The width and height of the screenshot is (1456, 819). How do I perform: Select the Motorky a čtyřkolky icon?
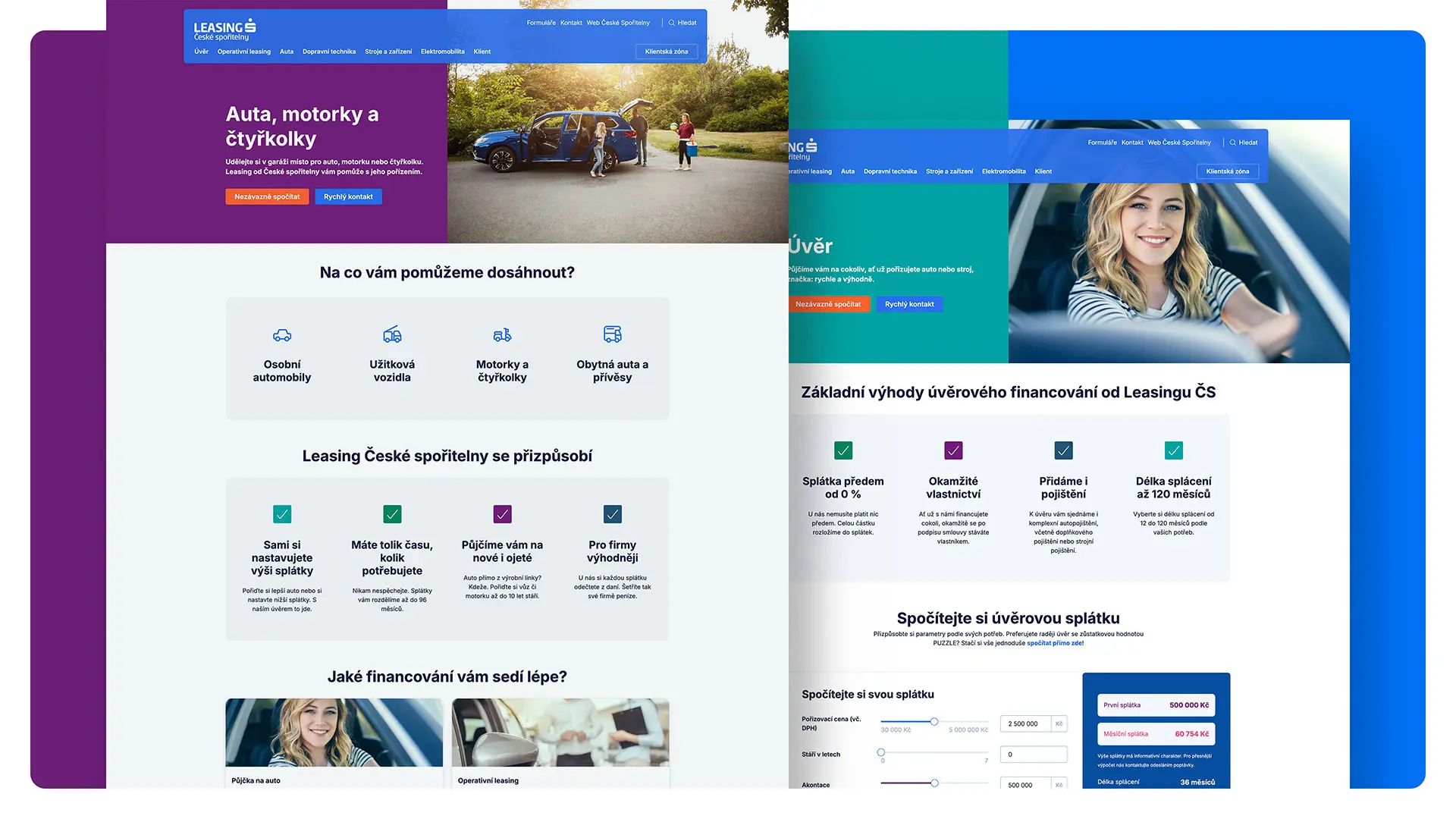point(502,334)
